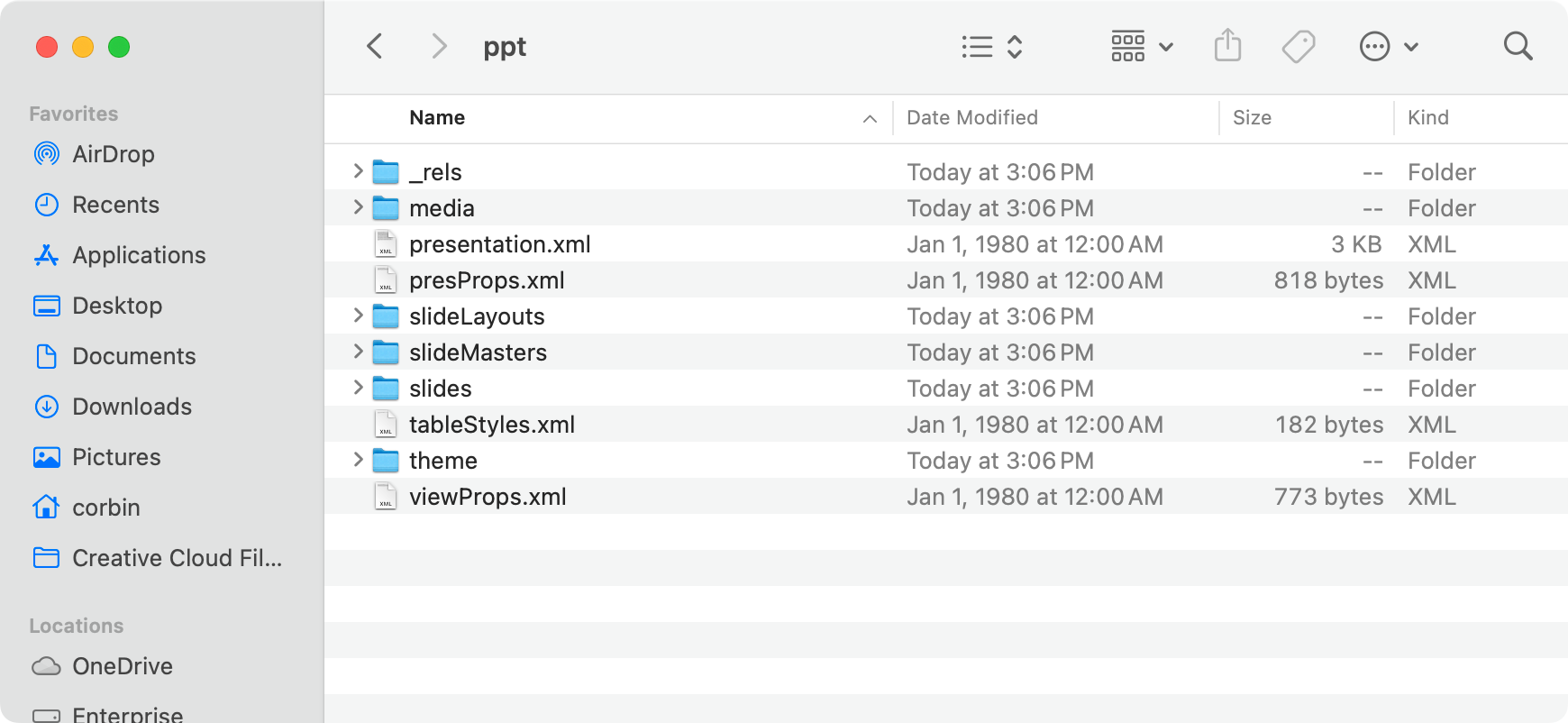
Task: Select OneDrive under Locations
Action: [x=102, y=666]
